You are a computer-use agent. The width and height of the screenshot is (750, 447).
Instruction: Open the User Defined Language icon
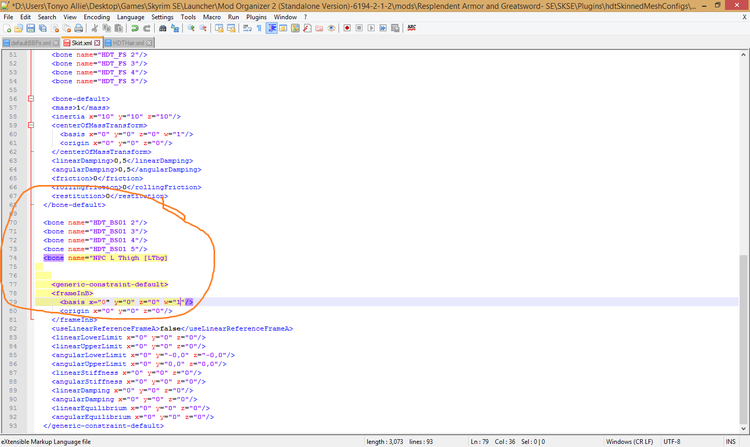[283, 29]
